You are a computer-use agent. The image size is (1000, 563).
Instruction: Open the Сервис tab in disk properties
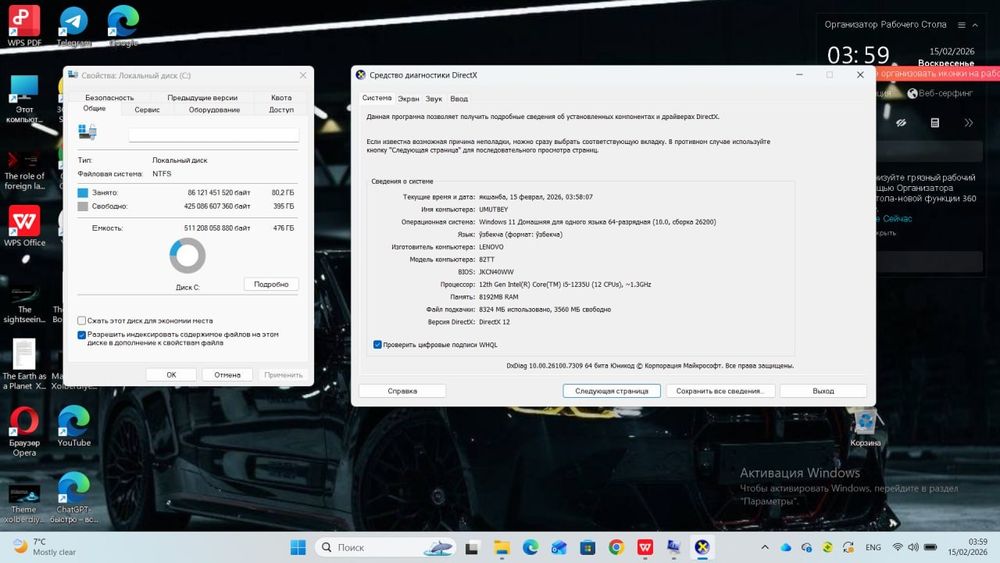pos(147,110)
